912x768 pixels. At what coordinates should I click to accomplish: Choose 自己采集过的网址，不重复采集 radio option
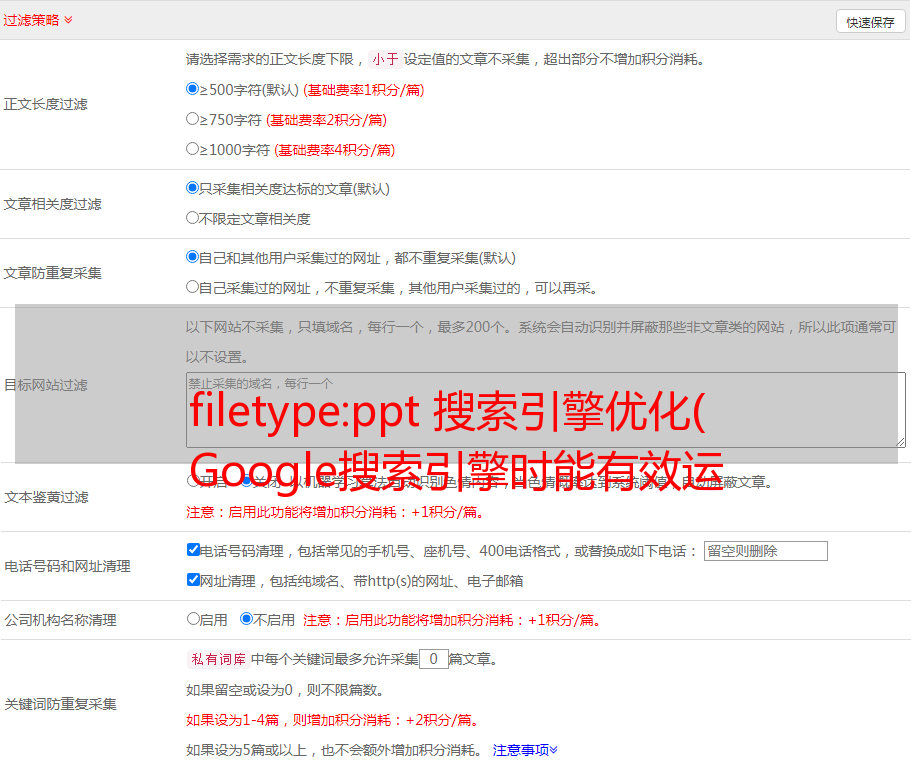[192, 287]
